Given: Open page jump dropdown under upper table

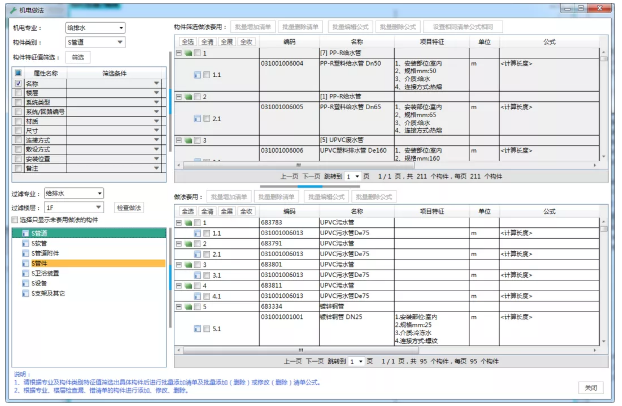Looking at the screenshot, I should (x=353, y=176).
